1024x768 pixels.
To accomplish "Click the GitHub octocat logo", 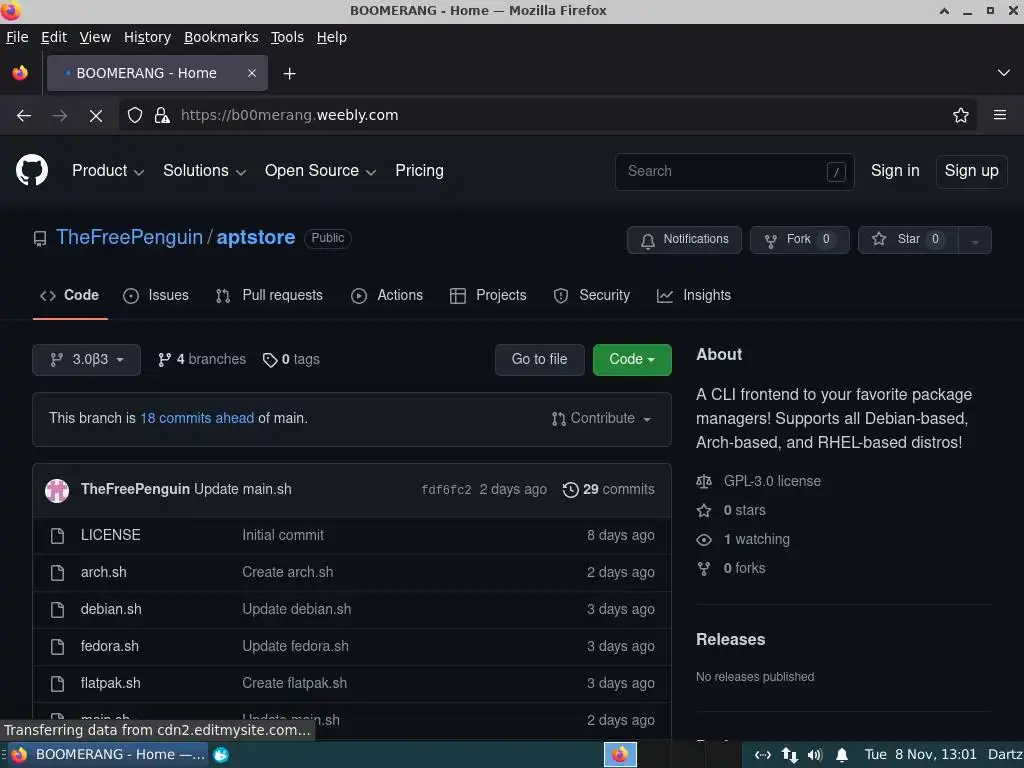I will coord(31,170).
